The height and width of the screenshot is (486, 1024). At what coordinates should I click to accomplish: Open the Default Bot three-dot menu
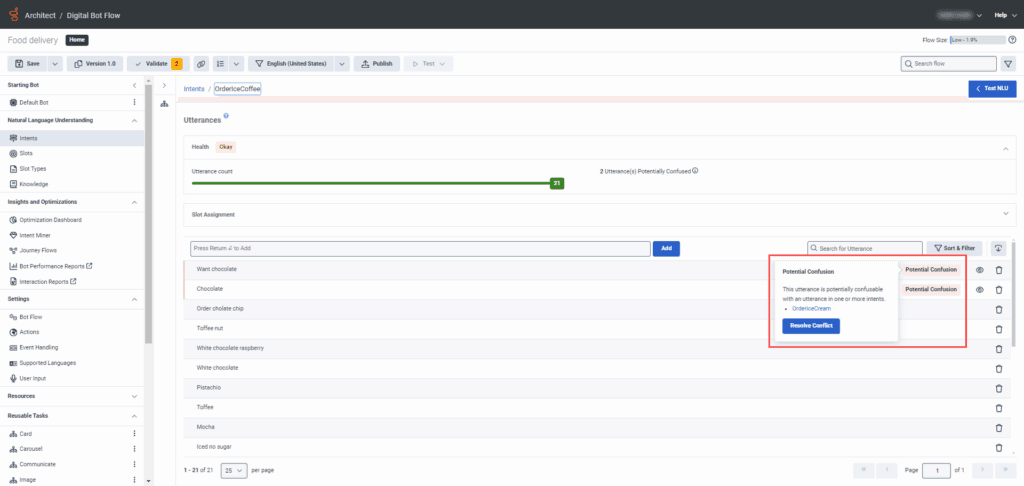coord(134,102)
